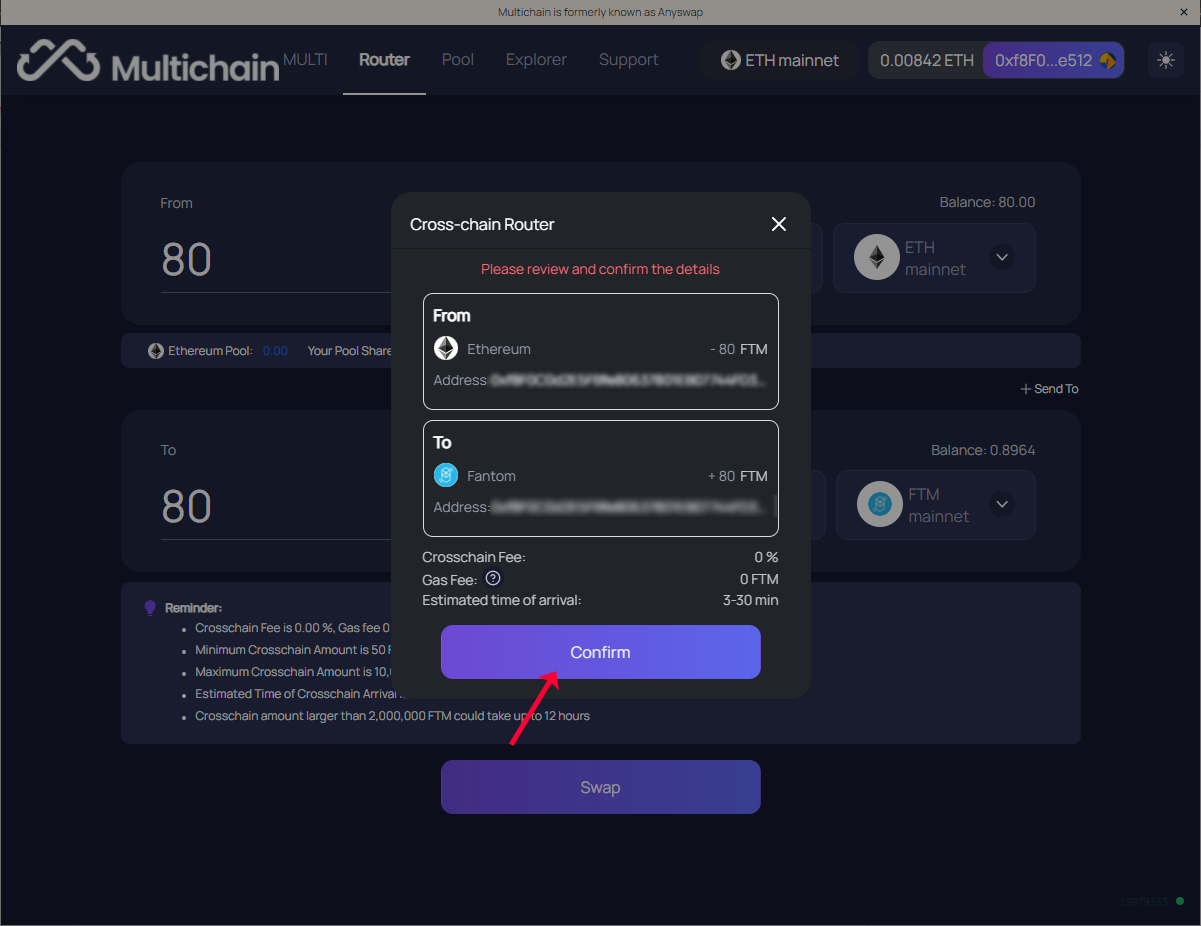The width and height of the screenshot is (1201, 926).
Task: Close the Cross-chain Router dialog
Action: click(779, 224)
